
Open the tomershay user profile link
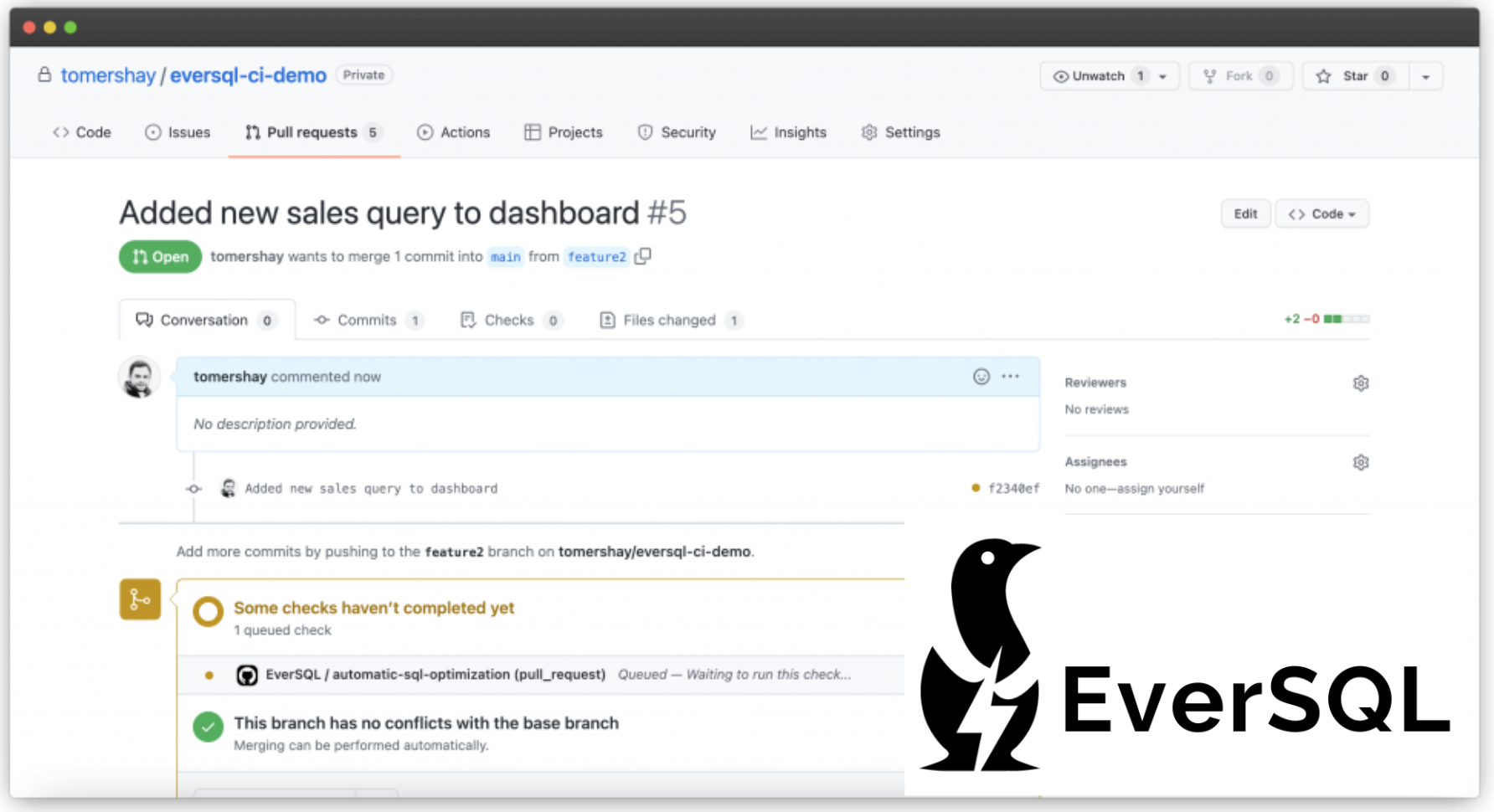tap(108, 75)
